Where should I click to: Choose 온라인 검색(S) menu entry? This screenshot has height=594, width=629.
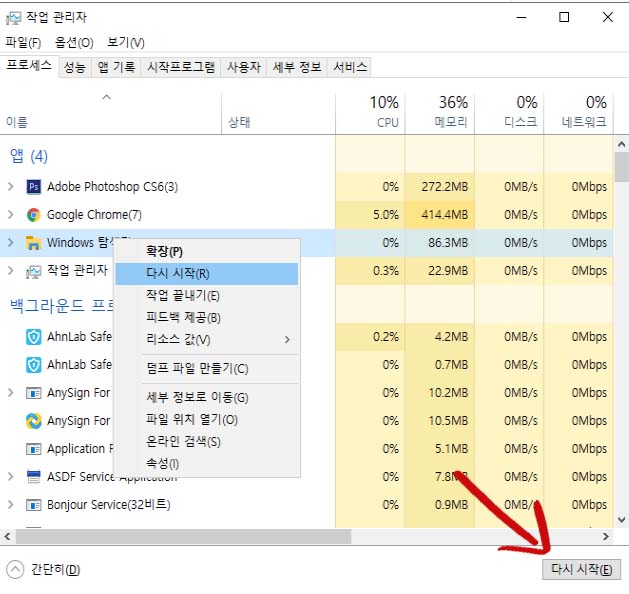[207, 442]
